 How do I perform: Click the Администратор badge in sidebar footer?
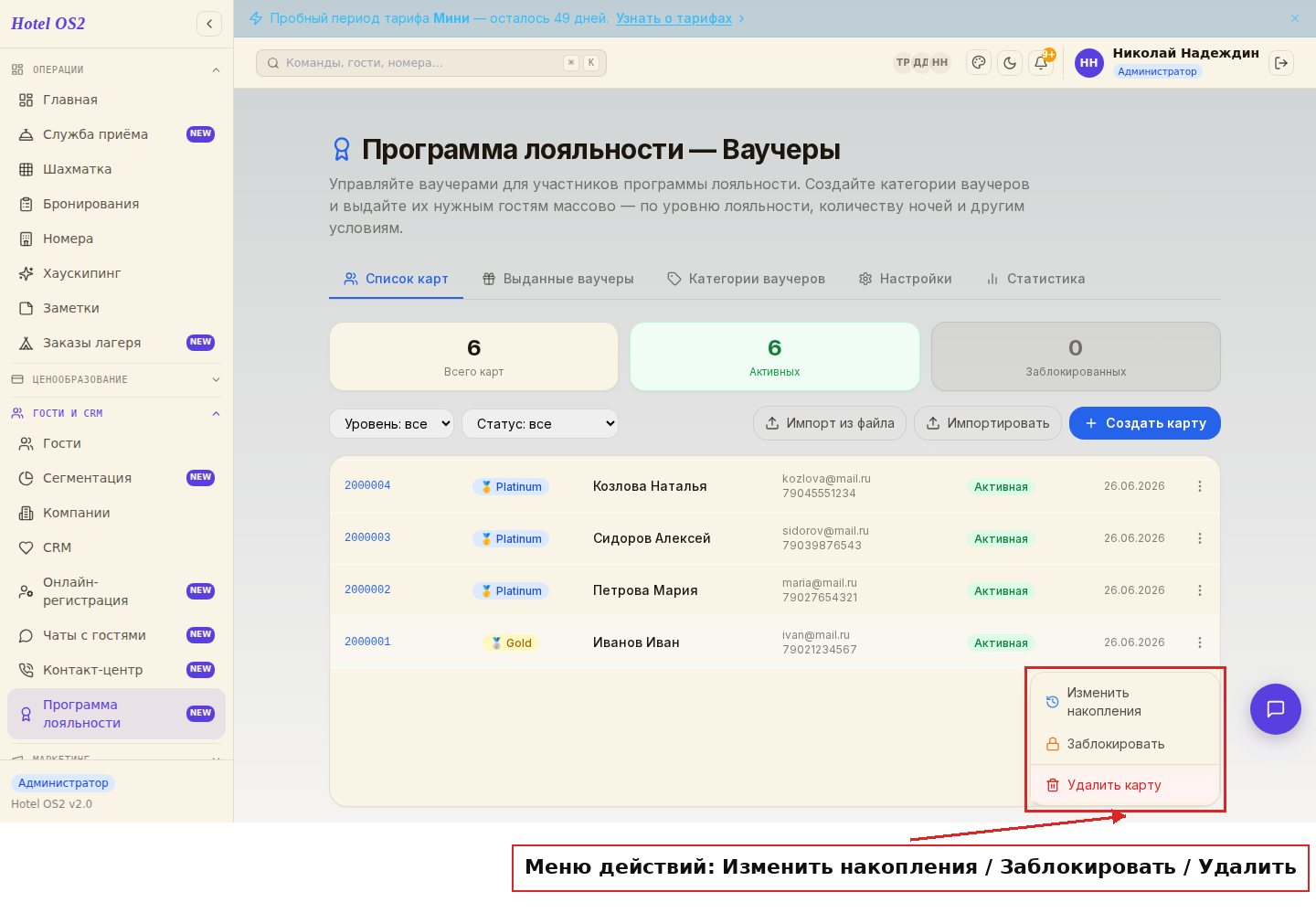point(63,783)
